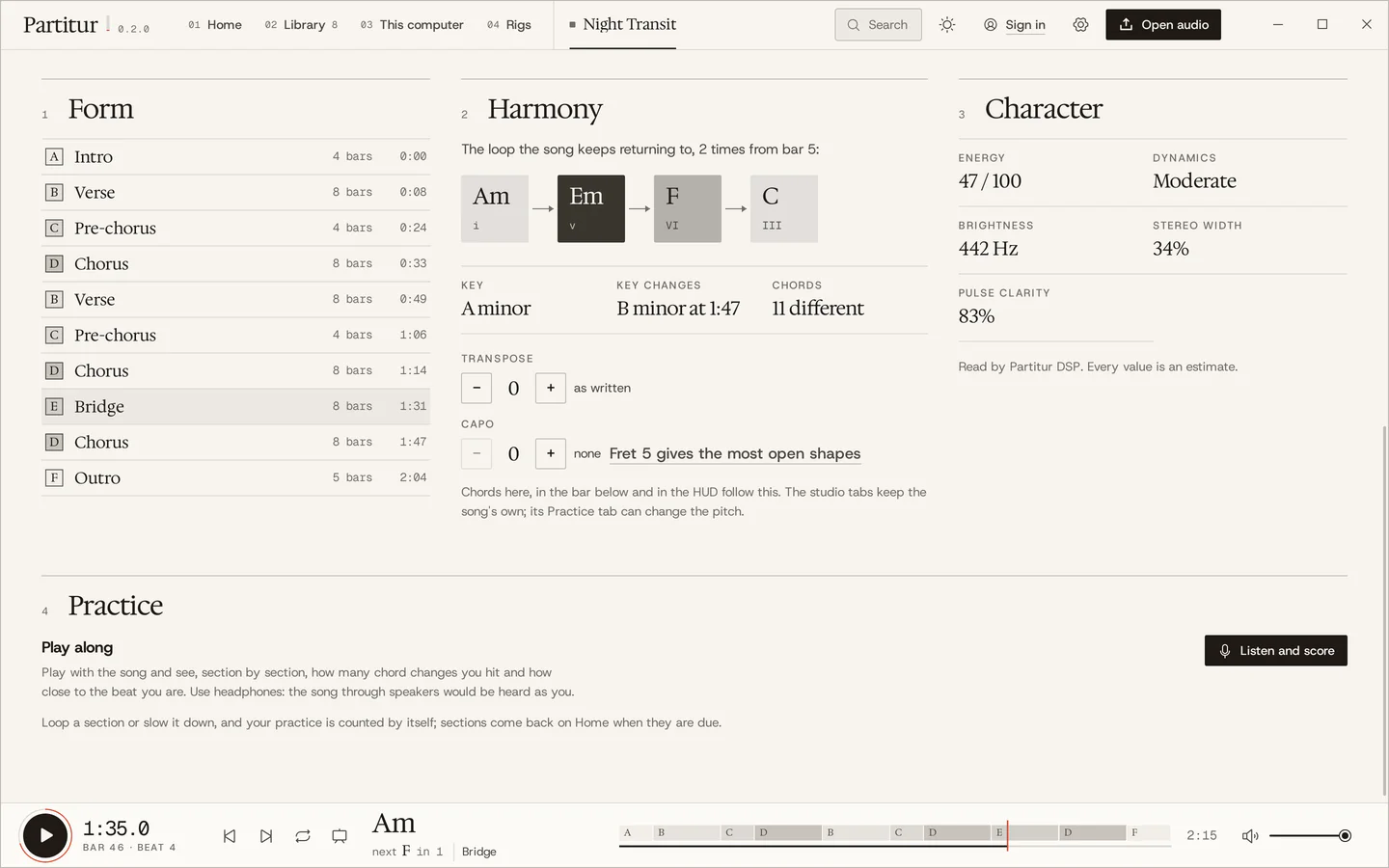Click timeline segment F (Outro)

click(x=1149, y=832)
